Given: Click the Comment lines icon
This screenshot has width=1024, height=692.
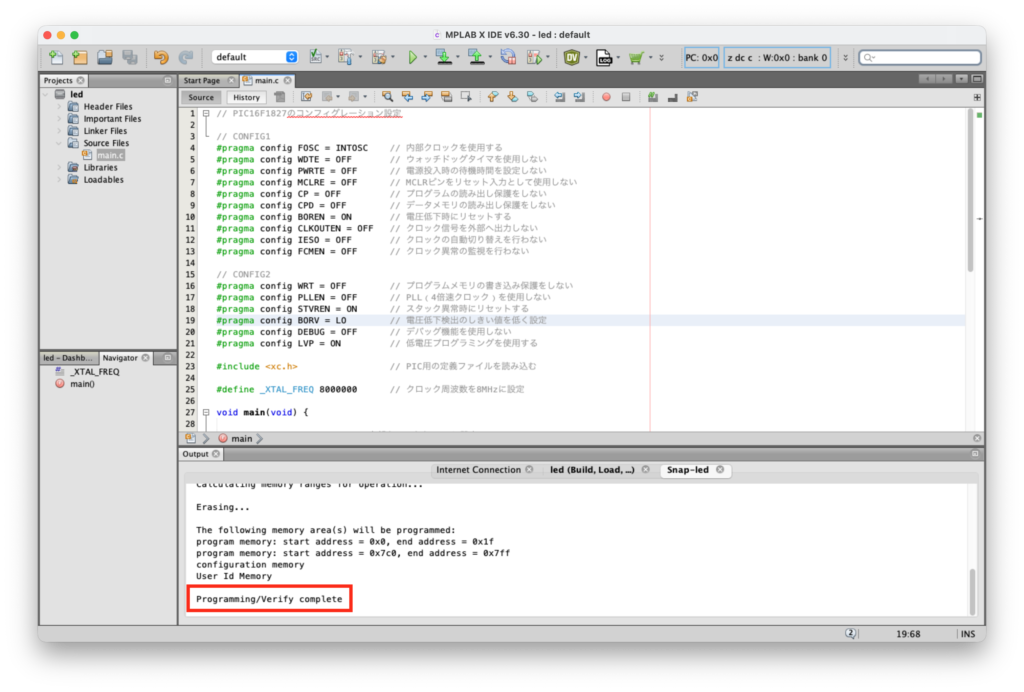Looking at the screenshot, I should 652,97.
